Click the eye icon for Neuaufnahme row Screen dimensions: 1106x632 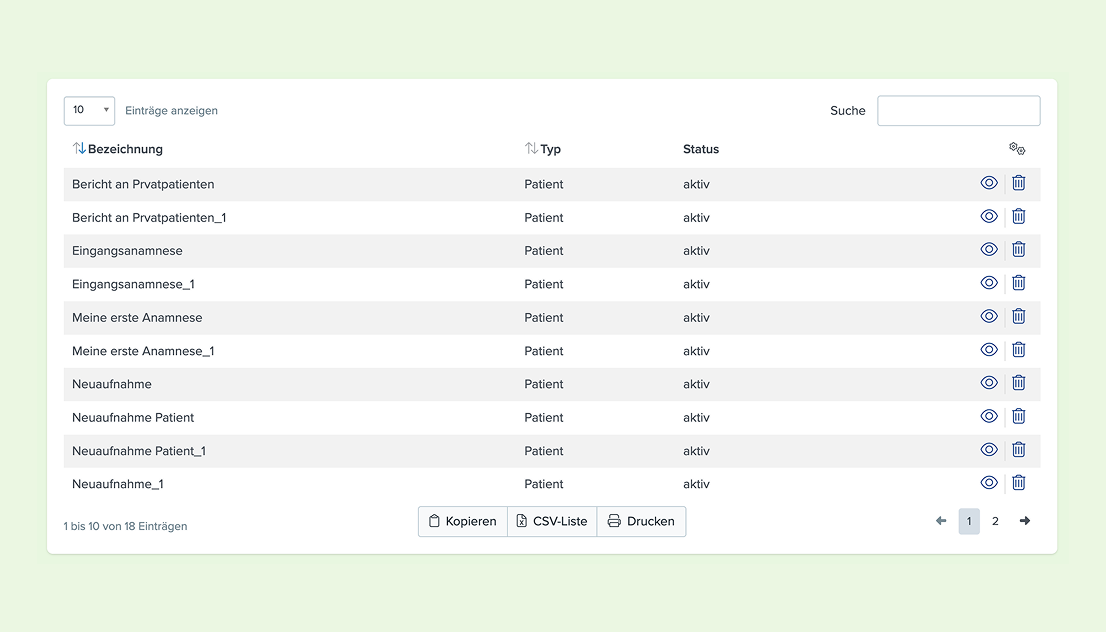click(x=989, y=382)
